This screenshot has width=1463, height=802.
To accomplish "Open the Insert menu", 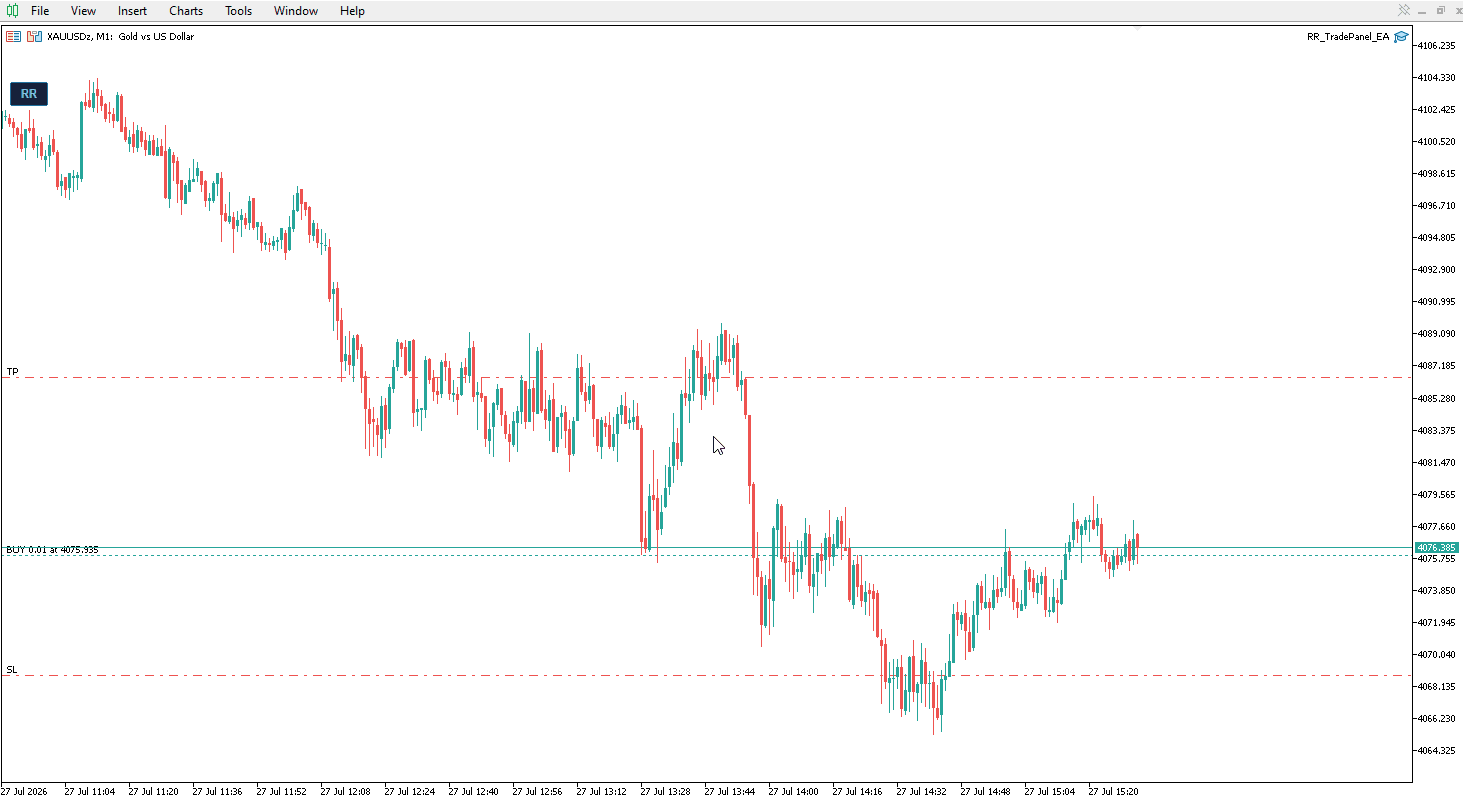I will click(132, 11).
